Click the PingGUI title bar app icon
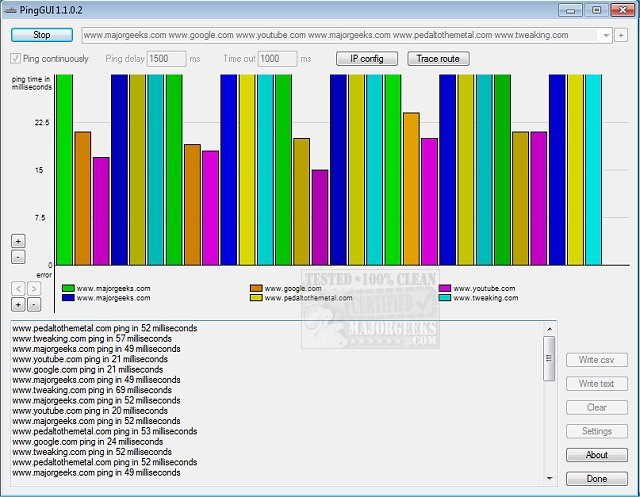Image resolution: width=640 pixels, height=497 pixels. tap(10, 10)
